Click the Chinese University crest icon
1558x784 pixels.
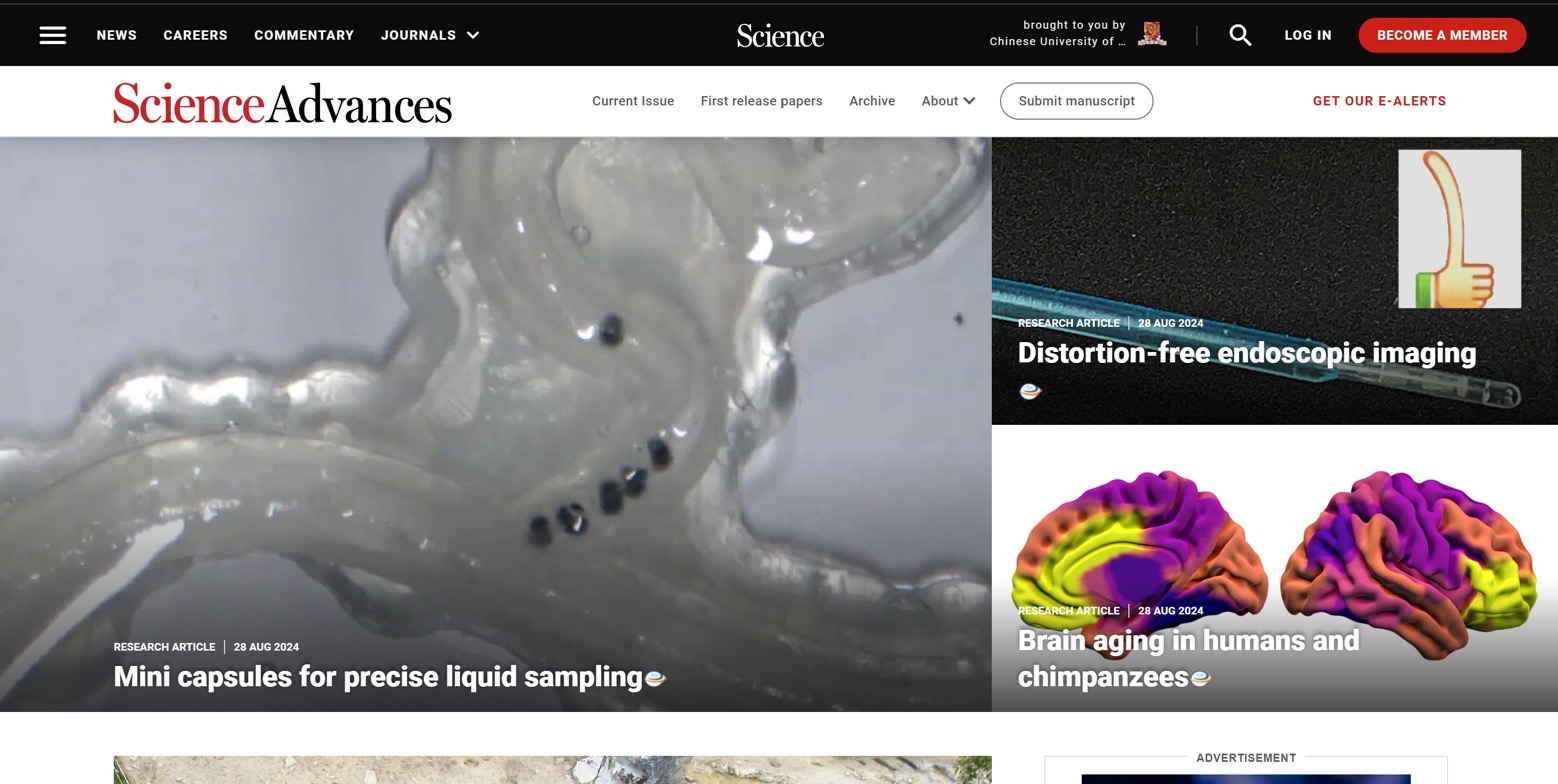1152,34
